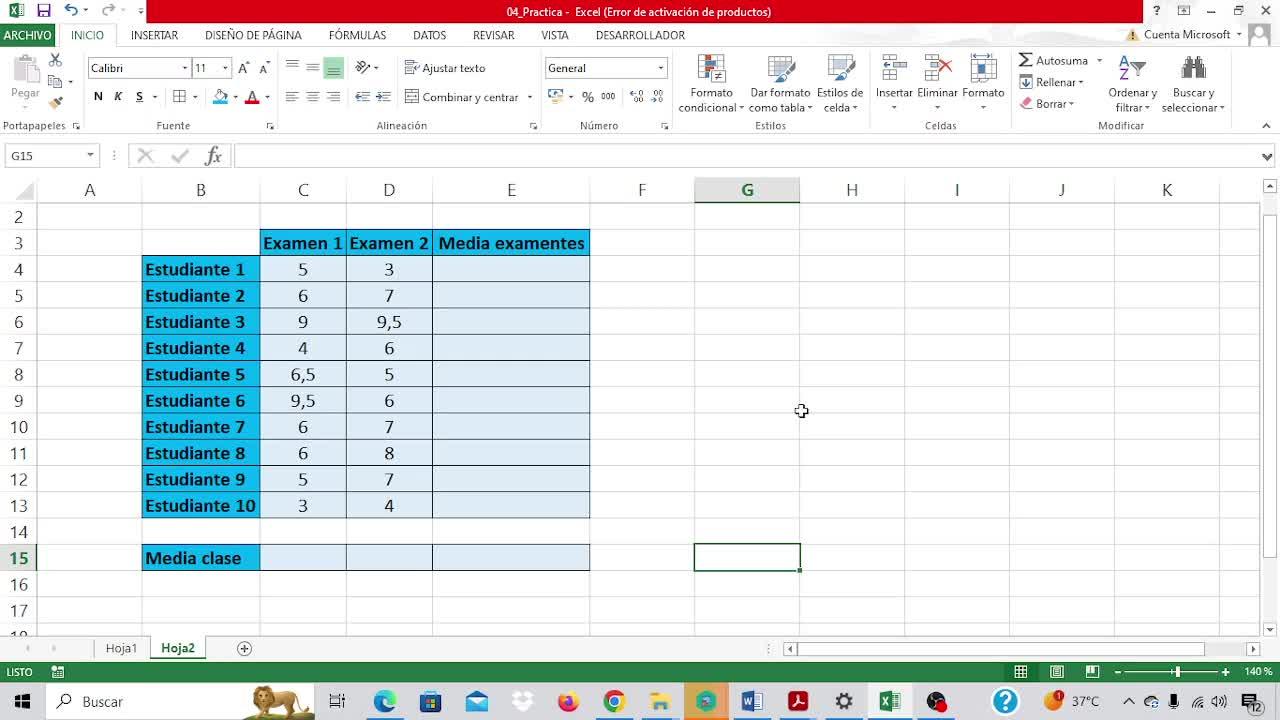Save the workbook from the quick access toolbar
The width and height of the screenshot is (1280, 720).
coord(43,11)
